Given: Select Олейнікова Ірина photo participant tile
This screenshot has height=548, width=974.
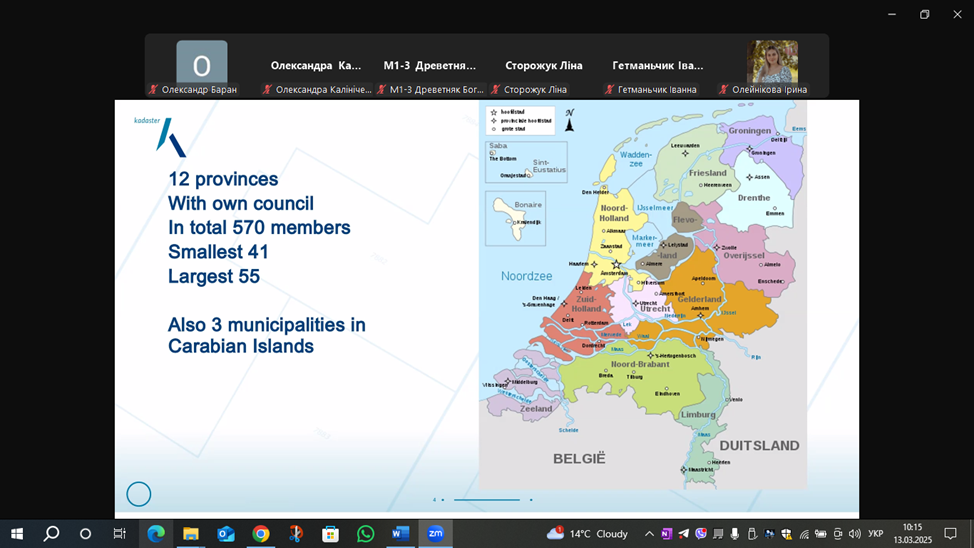Looking at the screenshot, I should (x=772, y=66).
